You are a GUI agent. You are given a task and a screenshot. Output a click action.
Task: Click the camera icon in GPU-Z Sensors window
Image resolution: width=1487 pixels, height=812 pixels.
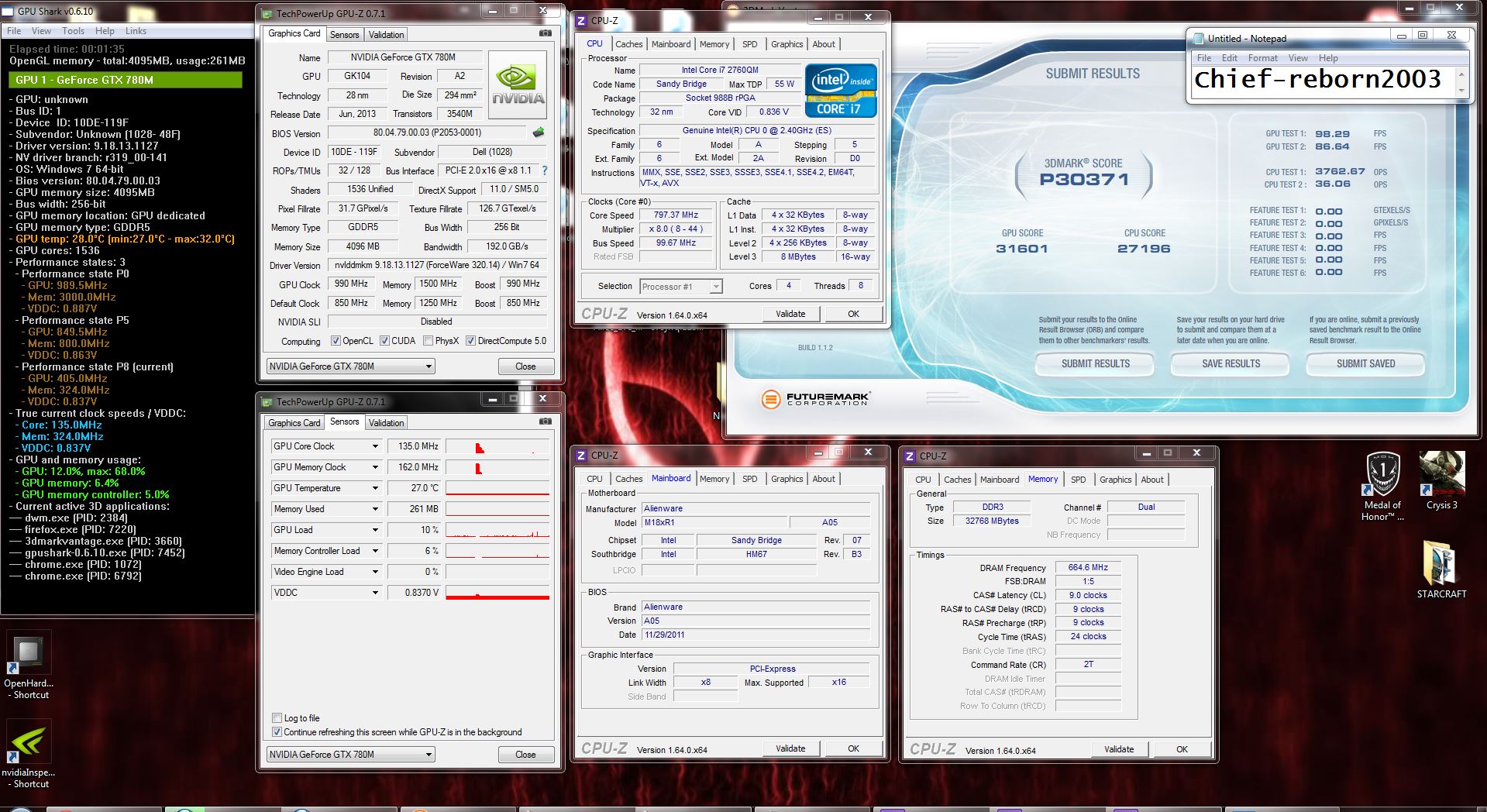point(546,421)
